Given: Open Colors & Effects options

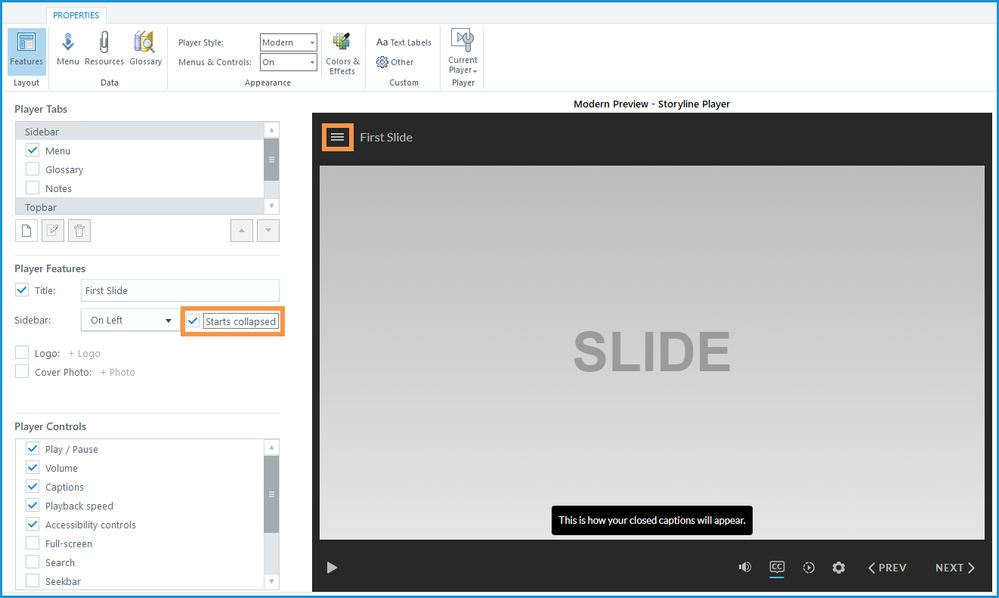Looking at the screenshot, I should coord(342,53).
